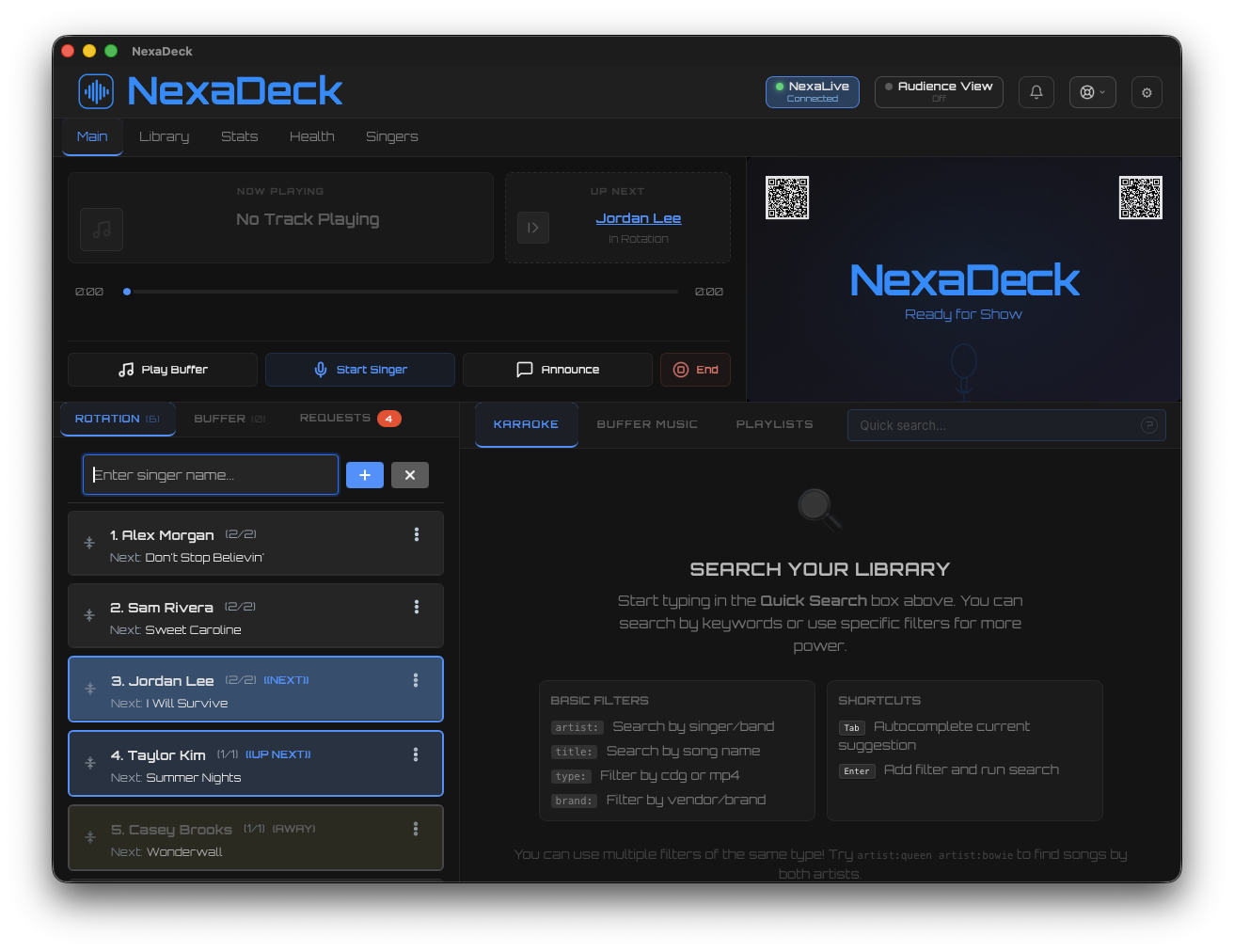The width and height of the screenshot is (1234, 952).
Task: Click the NexaDeck waveform logo icon
Action: (96, 91)
